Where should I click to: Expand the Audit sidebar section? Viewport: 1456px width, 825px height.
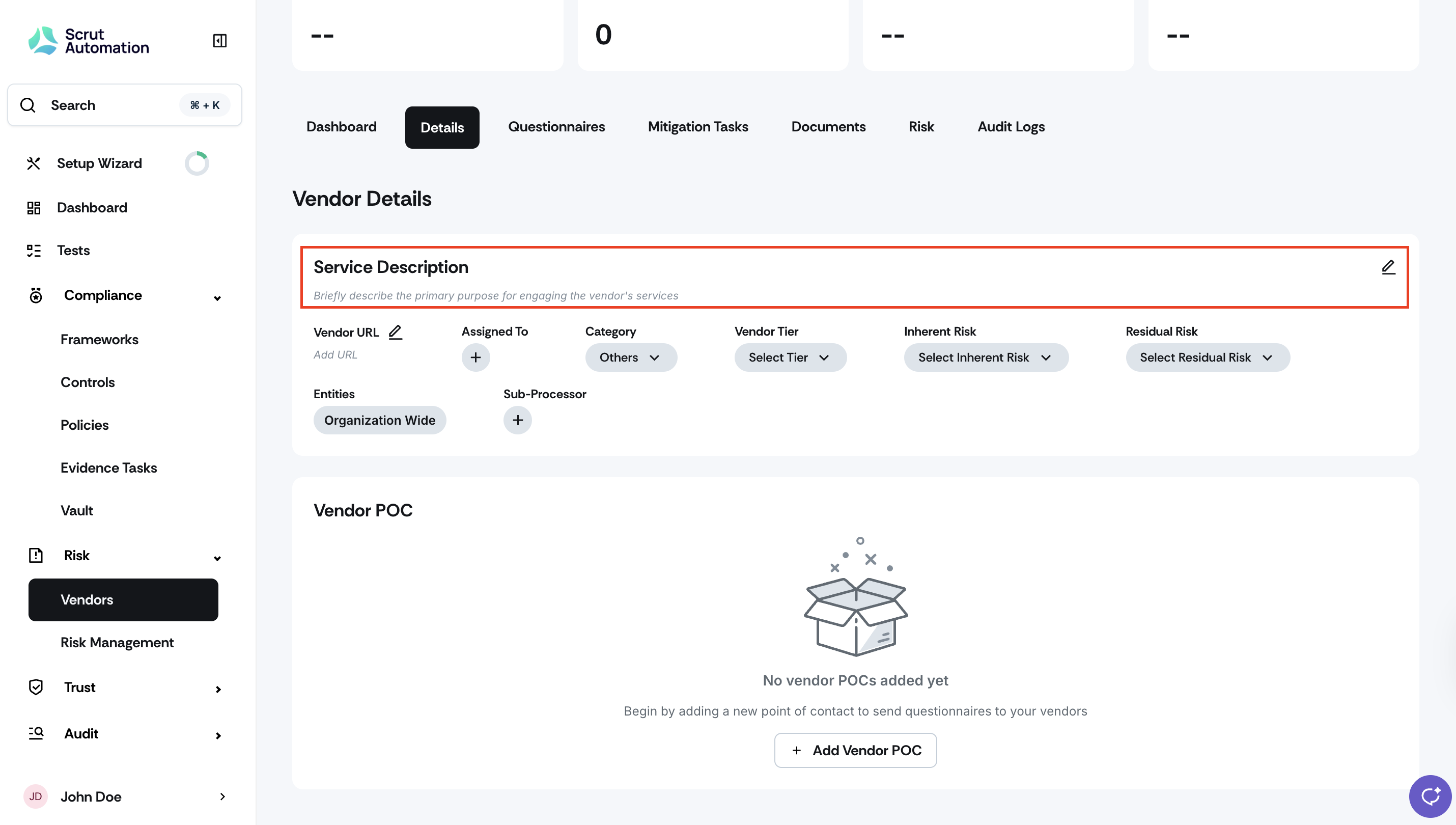coord(218,735)
